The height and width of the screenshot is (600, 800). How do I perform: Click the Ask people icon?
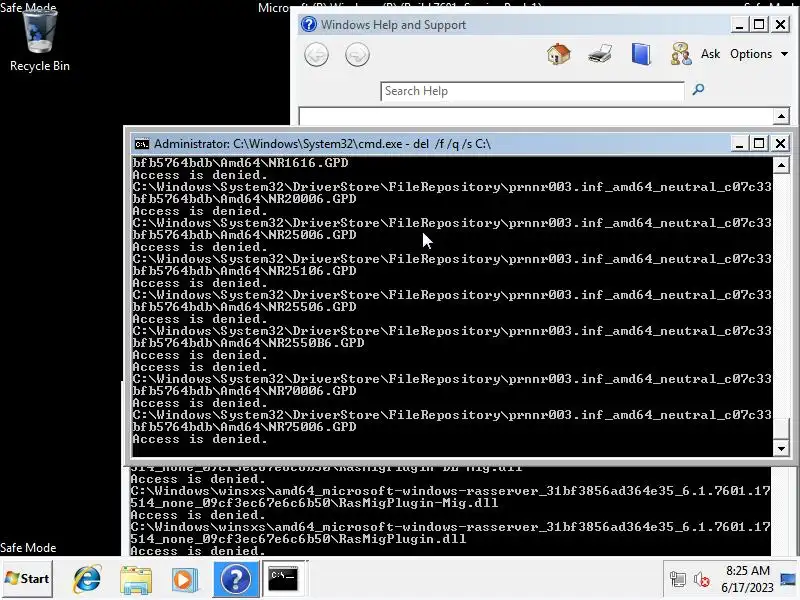coord(681,54)
